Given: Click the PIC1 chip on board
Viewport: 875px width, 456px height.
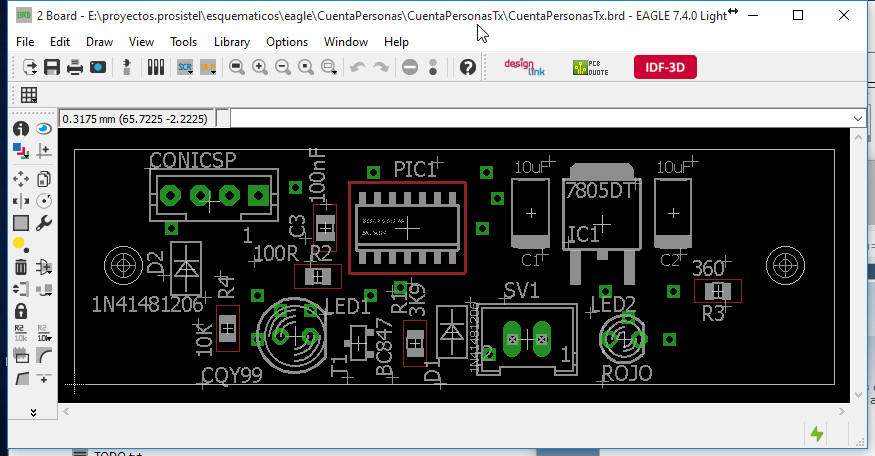Looking at the screenshot, I should point(407,228).
